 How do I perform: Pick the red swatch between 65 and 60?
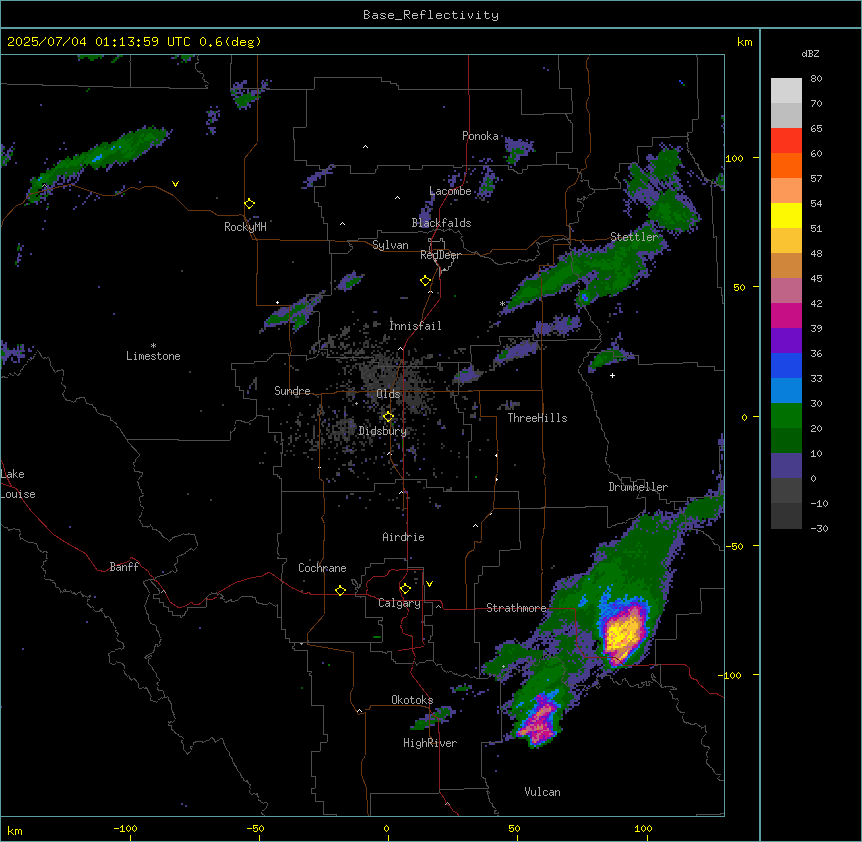[786, 140]
